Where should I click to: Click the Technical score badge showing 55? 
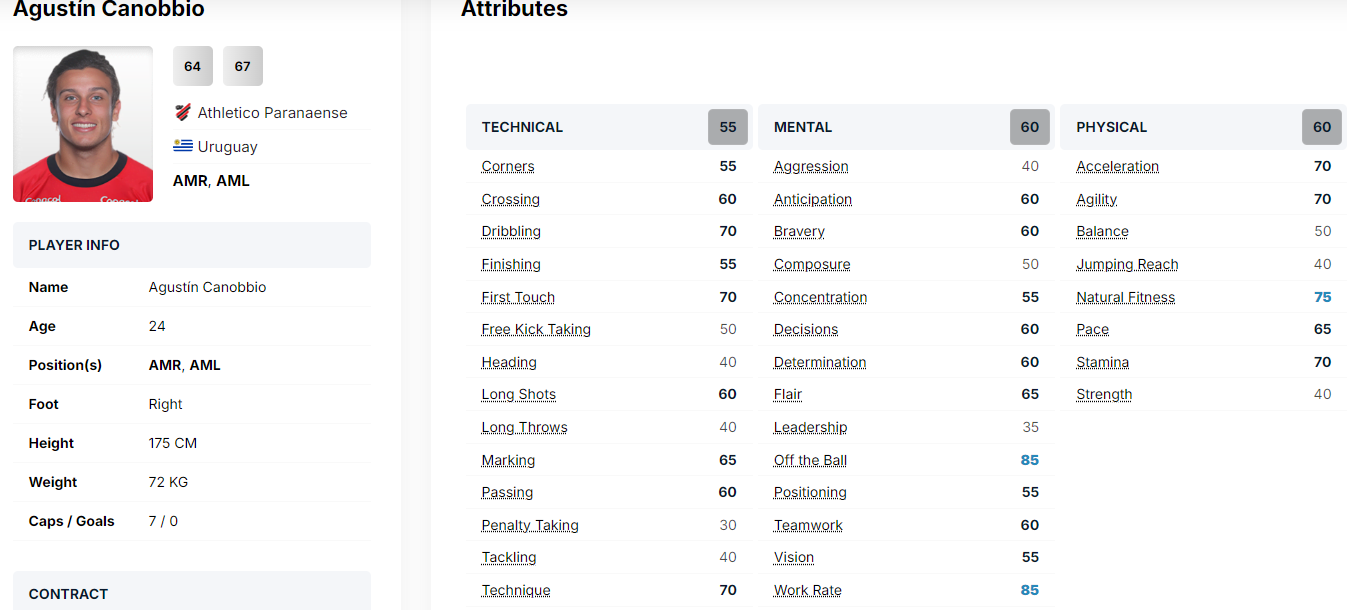click(x=727, y=127)
